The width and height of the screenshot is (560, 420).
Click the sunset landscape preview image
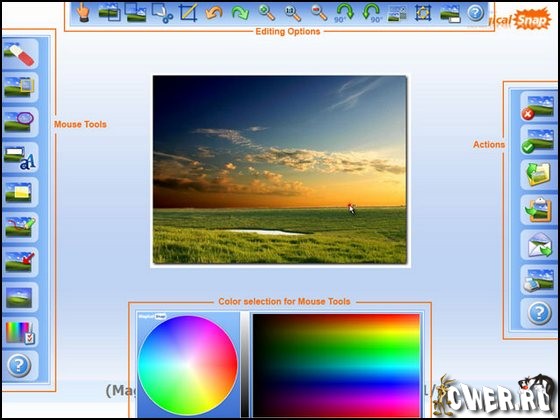tap(280, 170)
